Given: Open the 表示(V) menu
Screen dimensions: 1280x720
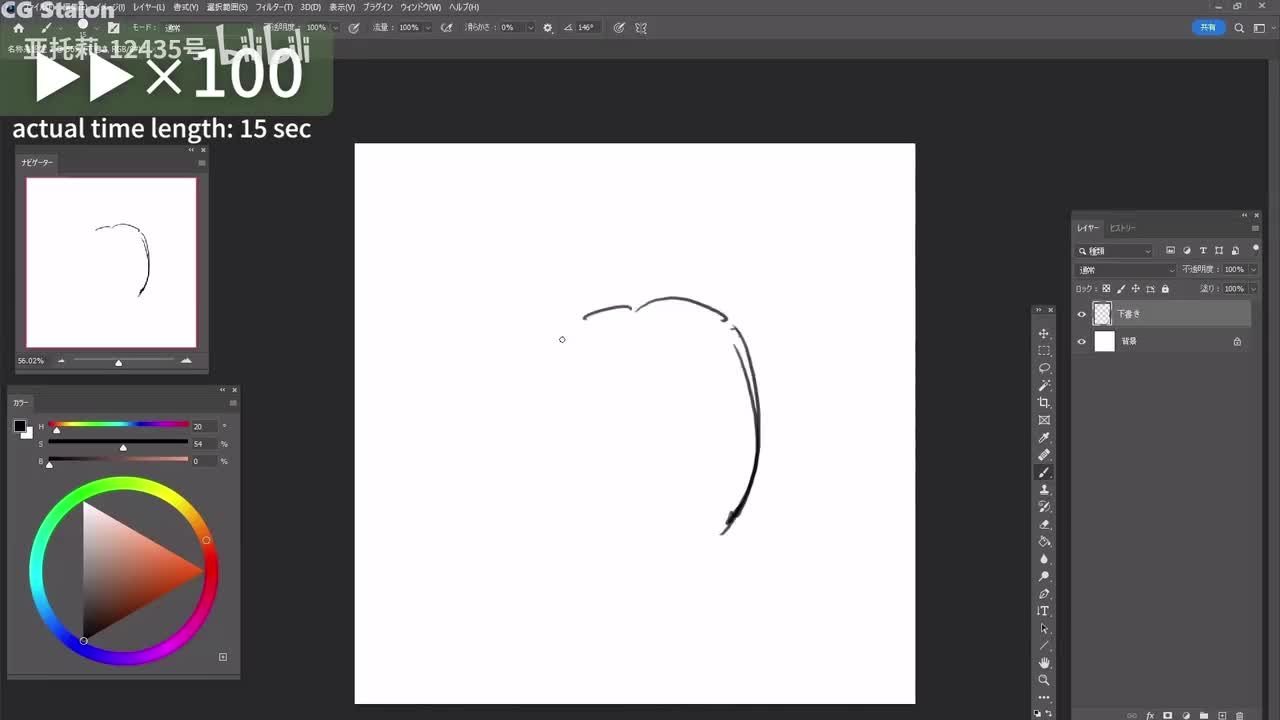Looking at the screenshot, I should [342, 7].
